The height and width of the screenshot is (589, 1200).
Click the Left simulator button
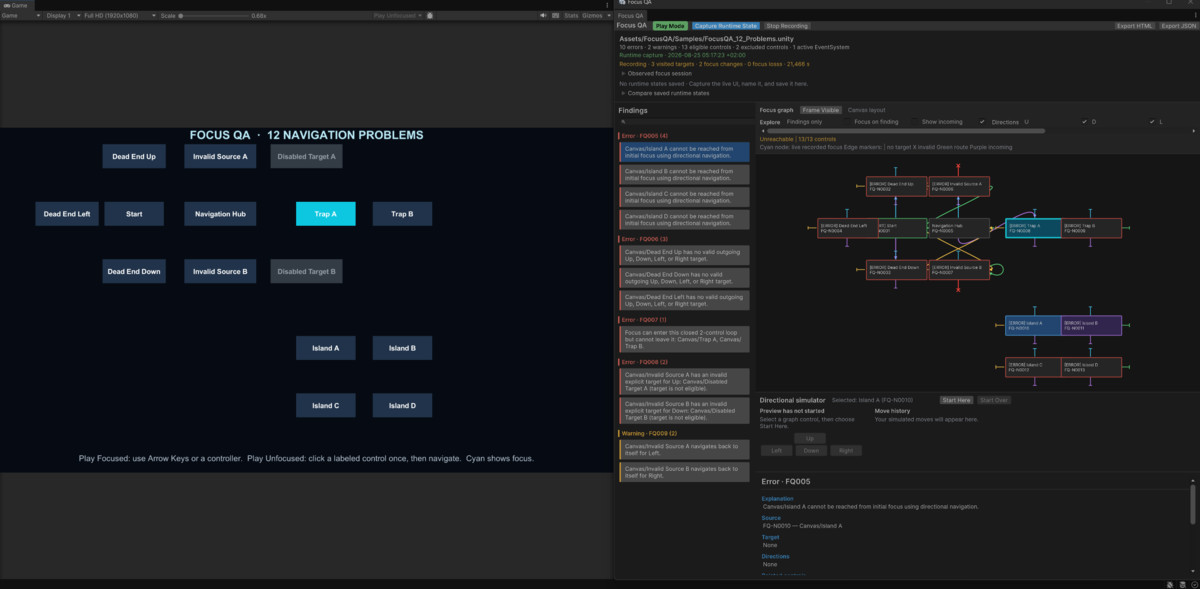(776, 451)
